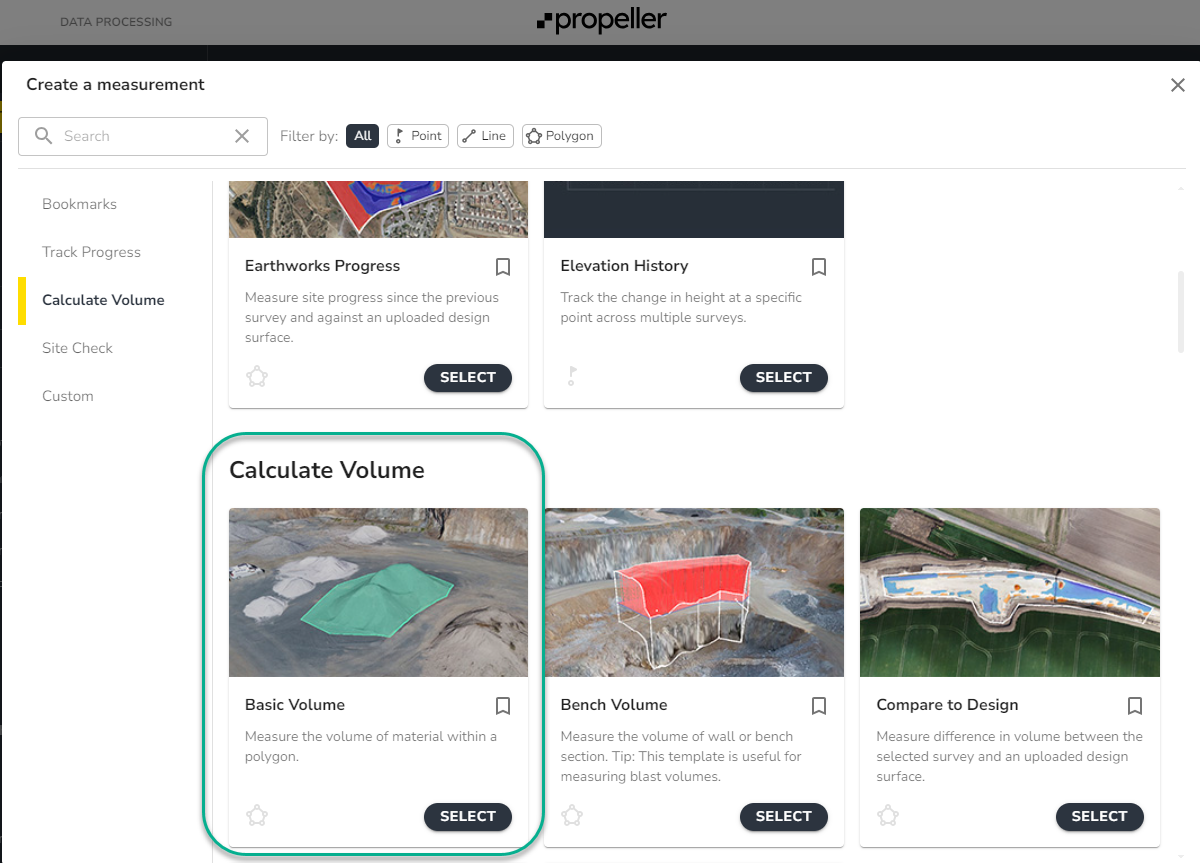Bookmark the Compare to Design template
The image size is (1200, 863).
(x=1135, y=706)
